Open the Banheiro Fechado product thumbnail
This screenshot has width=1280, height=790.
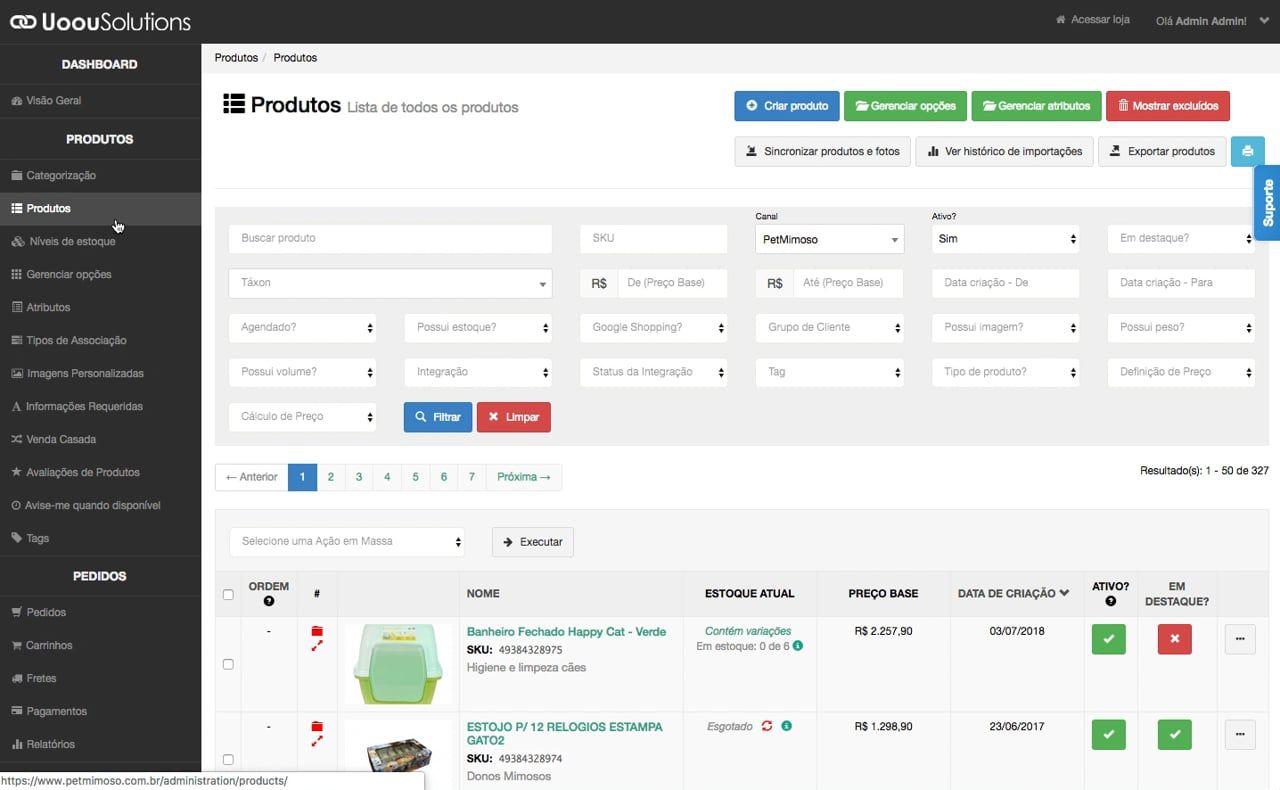tap(399, 663)
